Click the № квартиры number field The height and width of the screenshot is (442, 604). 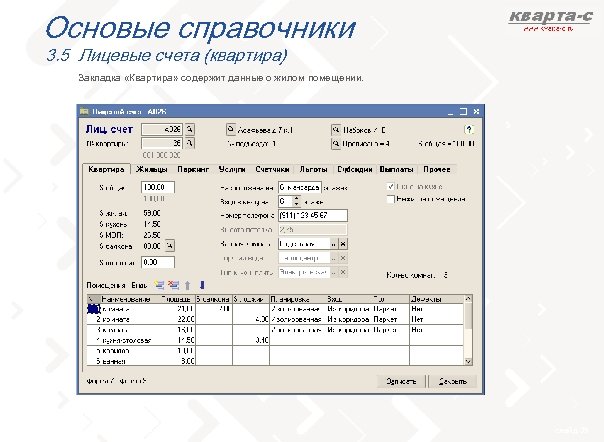tap(162, 143)
